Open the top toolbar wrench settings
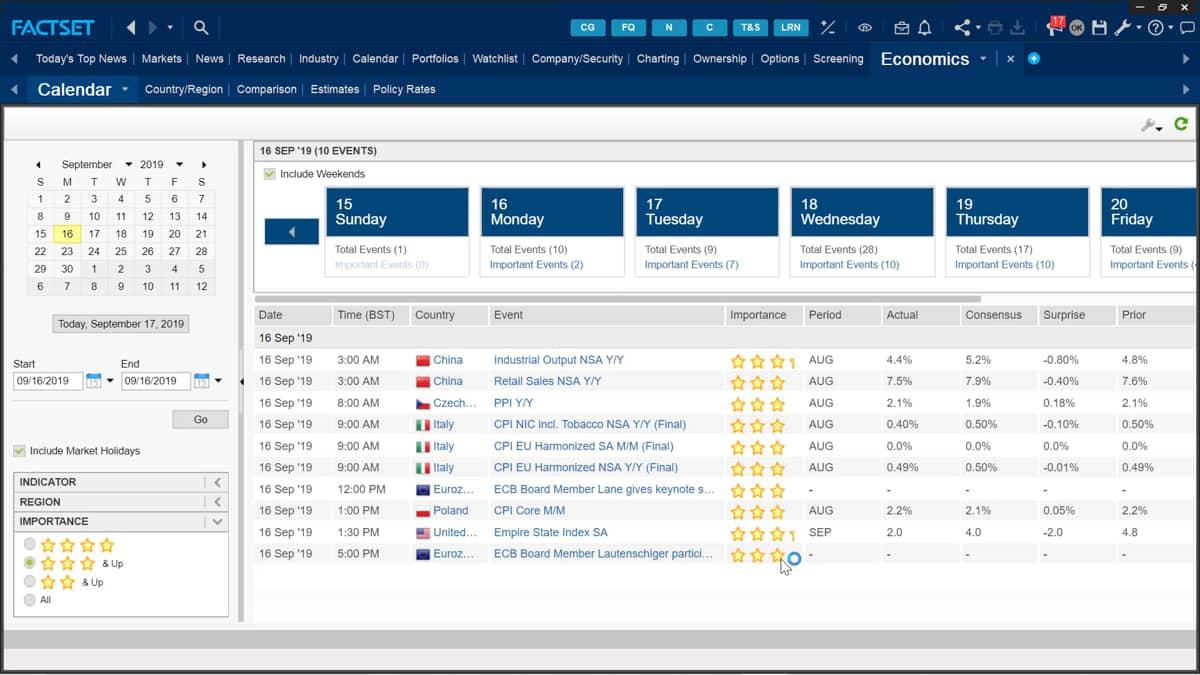1200x675 pixels. pos(1122,28)
